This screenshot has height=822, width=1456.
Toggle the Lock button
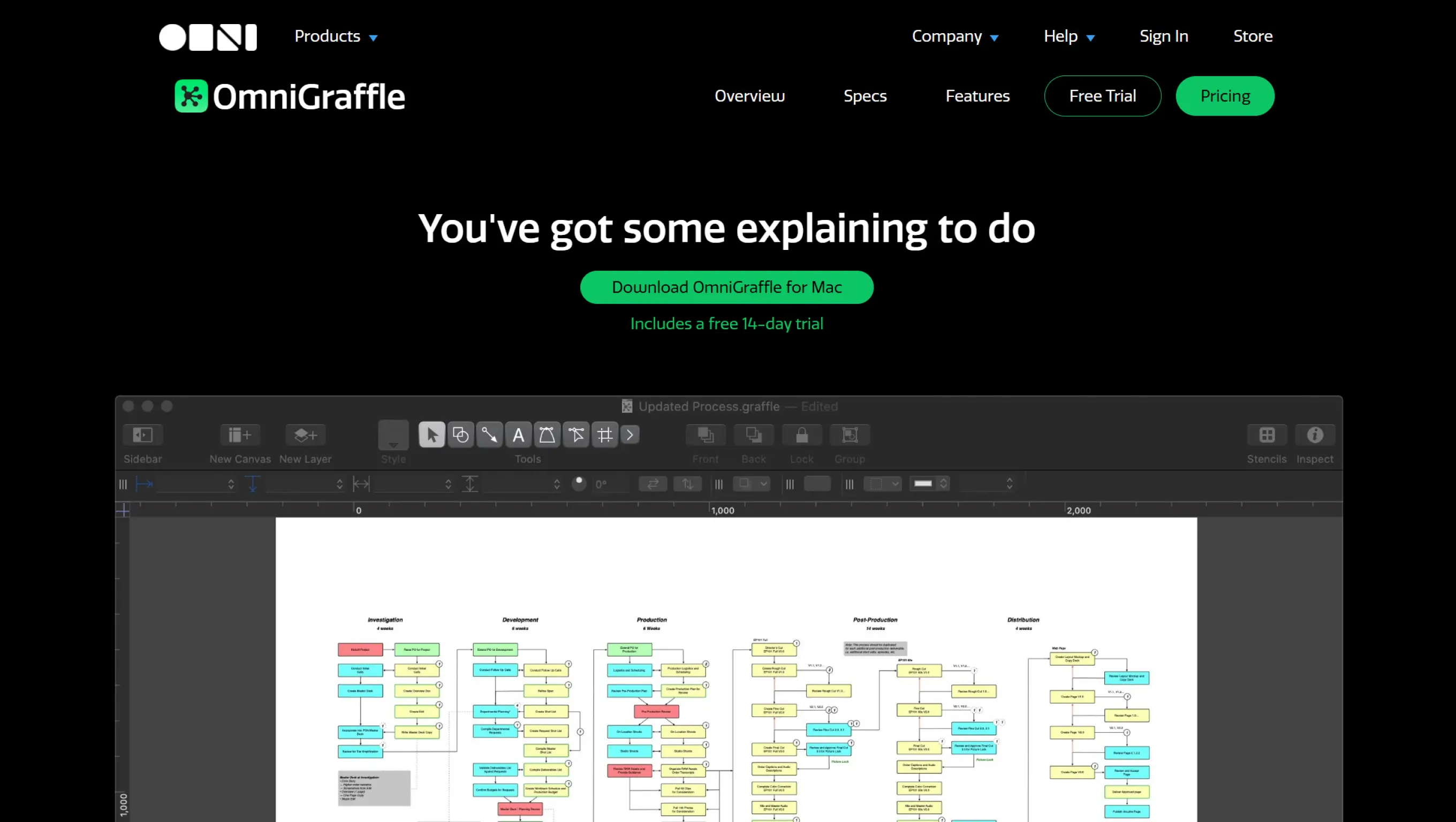coord(801,435)
